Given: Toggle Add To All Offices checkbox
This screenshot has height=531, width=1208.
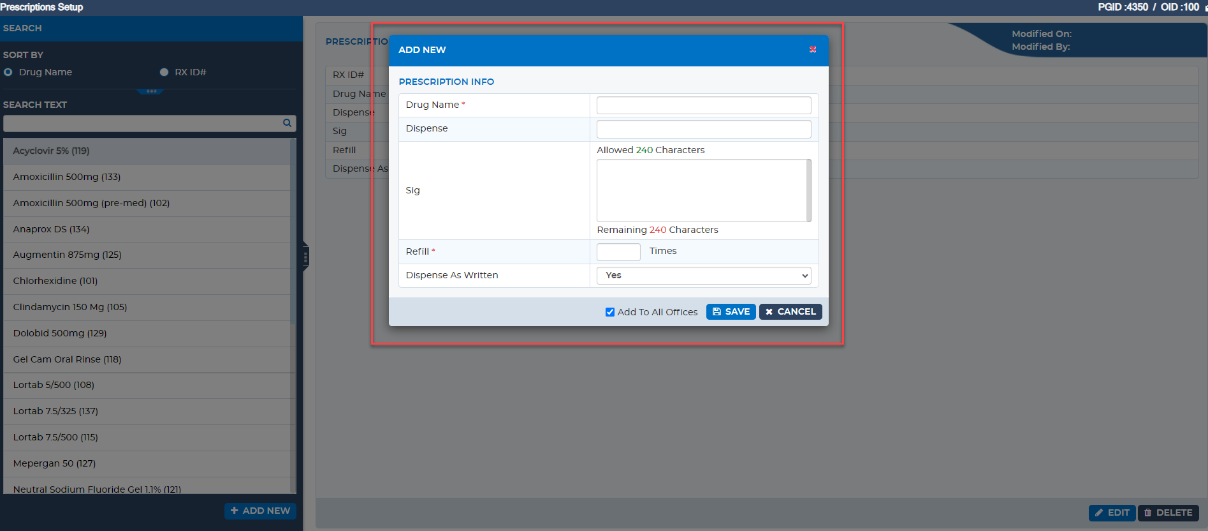Looking at the screenshot, I should (610, 312).
